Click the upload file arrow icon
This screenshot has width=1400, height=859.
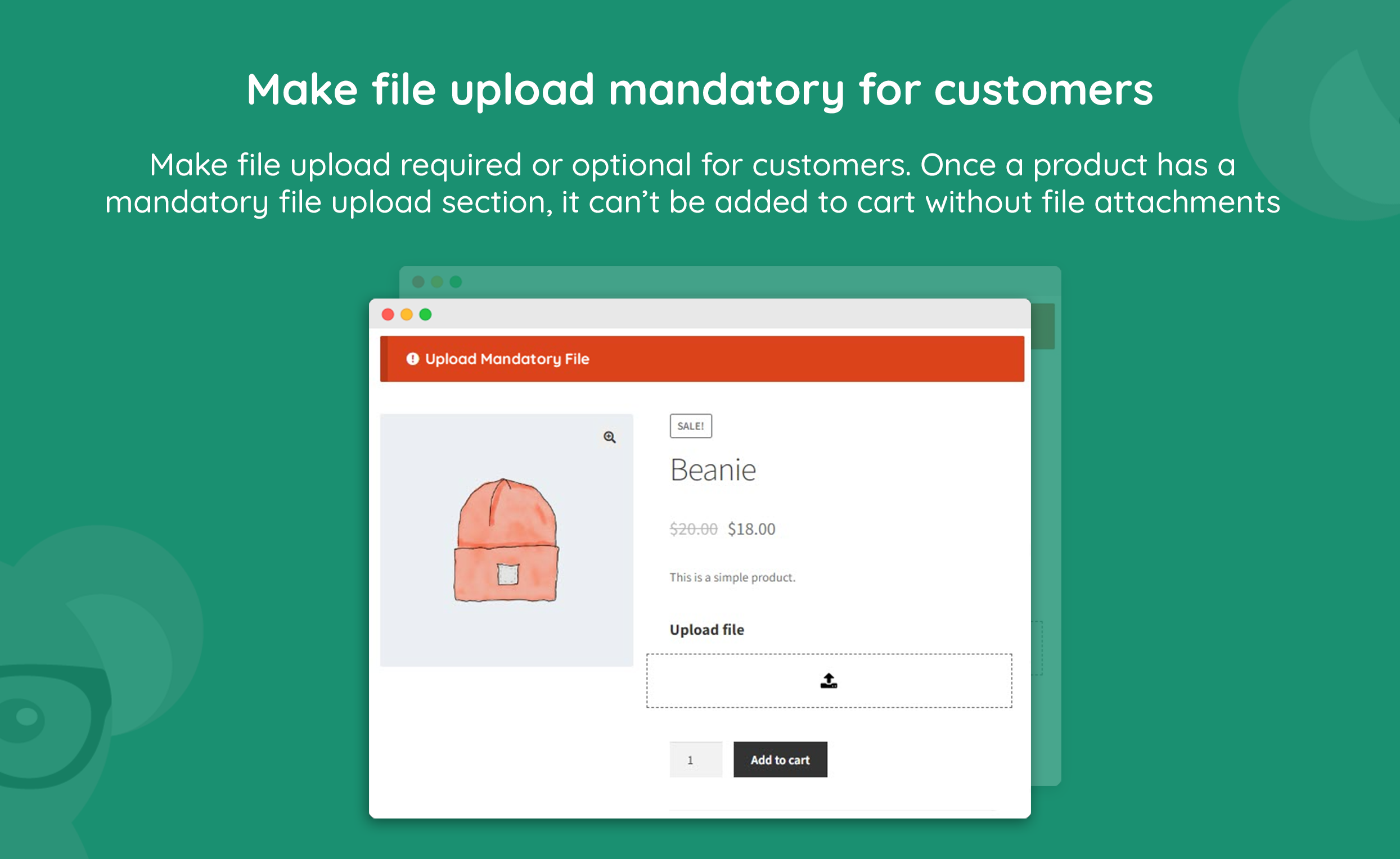click(828, 680)
